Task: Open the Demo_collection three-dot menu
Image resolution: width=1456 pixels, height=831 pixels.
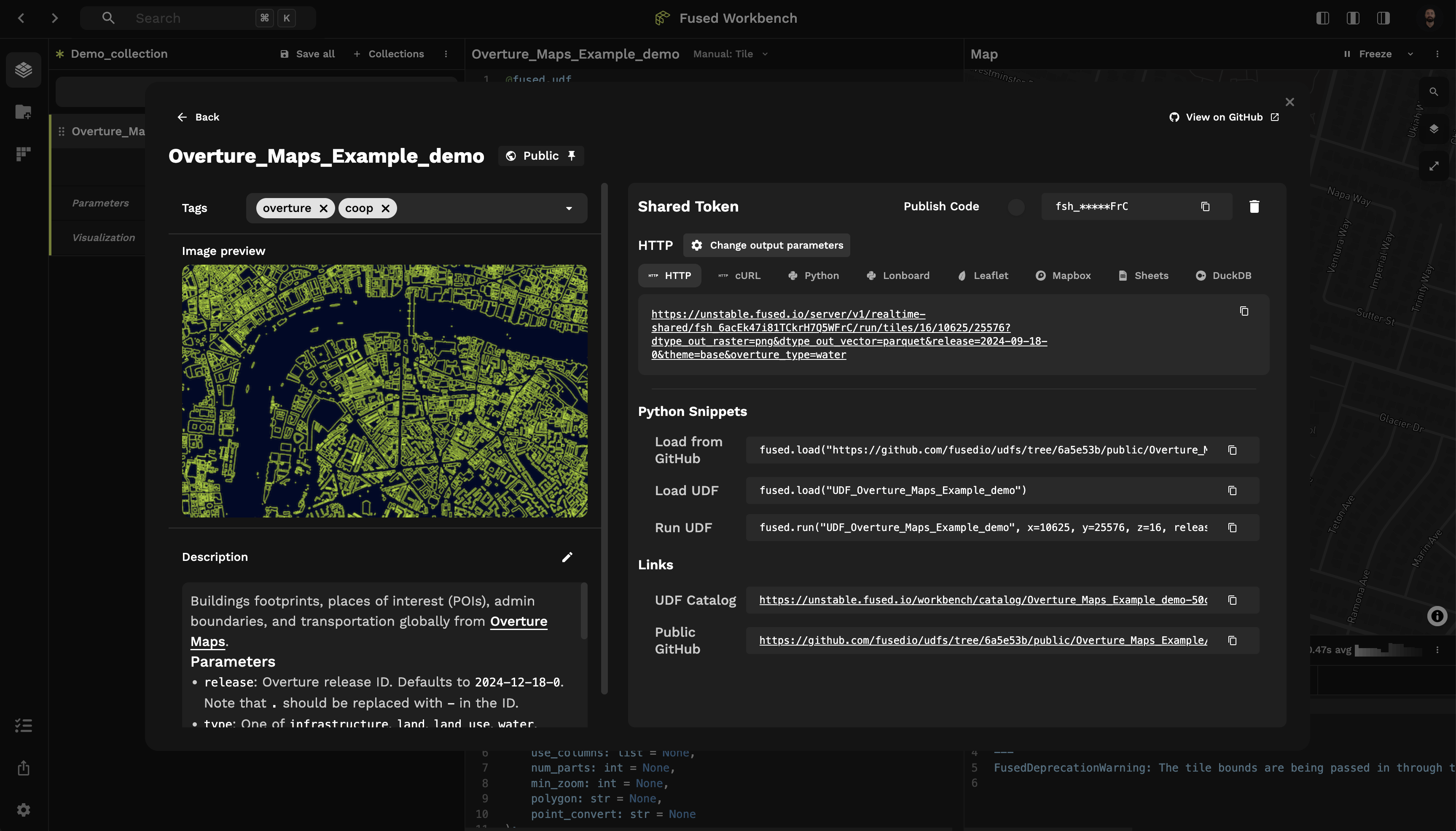Action: pos(446,54)
